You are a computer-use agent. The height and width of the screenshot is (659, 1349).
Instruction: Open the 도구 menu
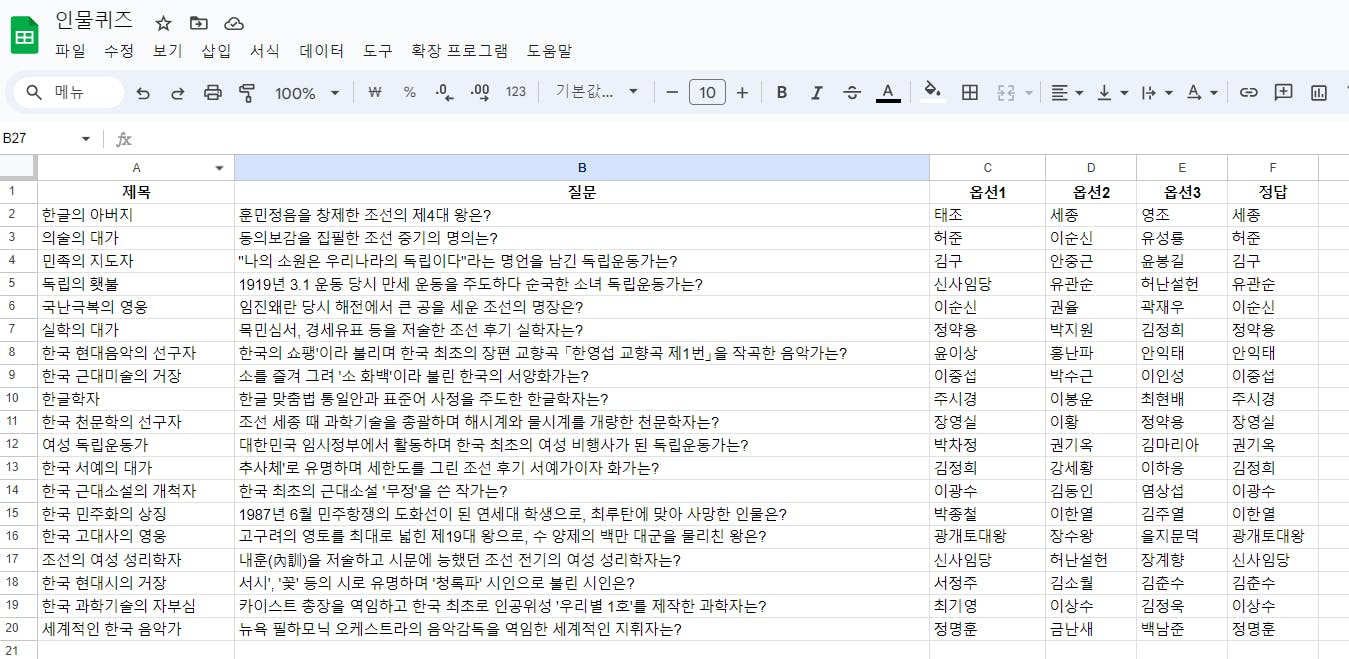[378, 51]
